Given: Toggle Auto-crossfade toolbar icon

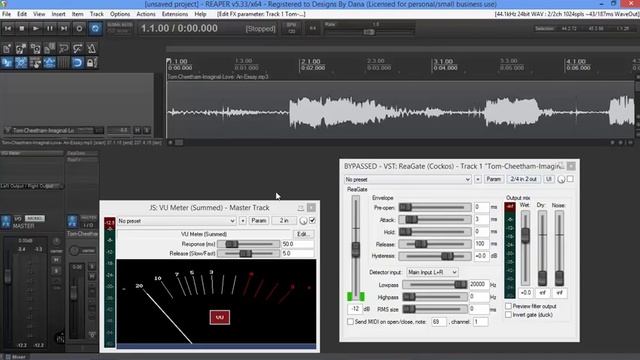Looking at the screenshot, I should [x=7, y=63].
